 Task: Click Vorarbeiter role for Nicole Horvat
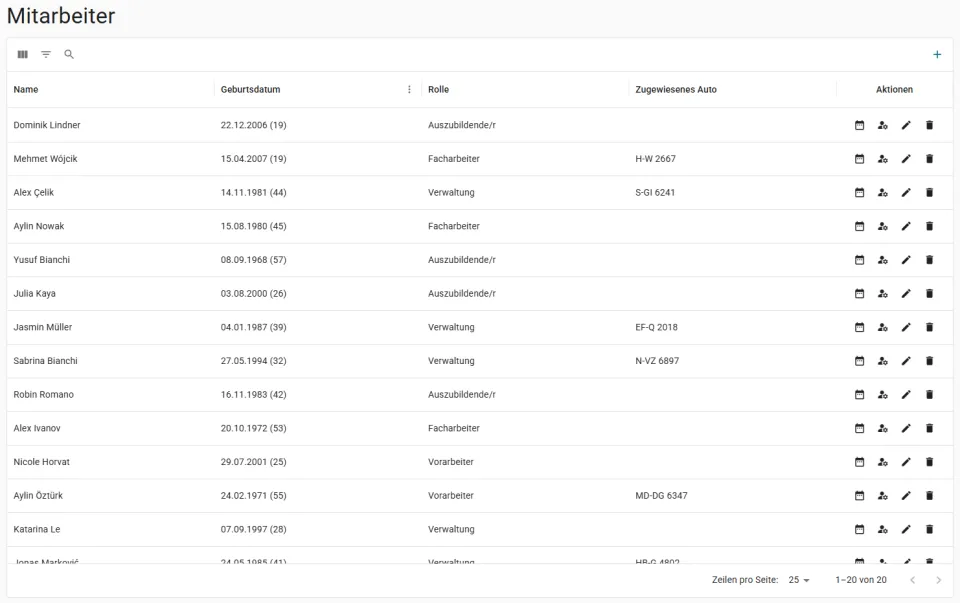coord(451,462)
